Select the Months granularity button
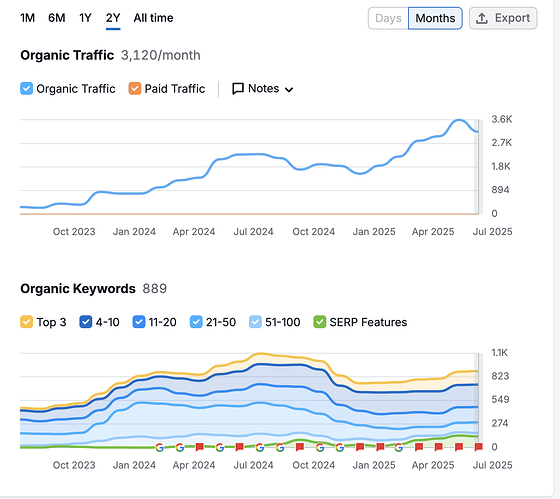 click(435, 18)
